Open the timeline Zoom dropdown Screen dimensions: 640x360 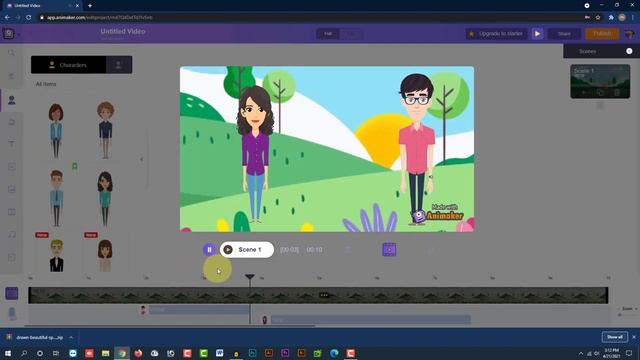click(x=629, y=309)
